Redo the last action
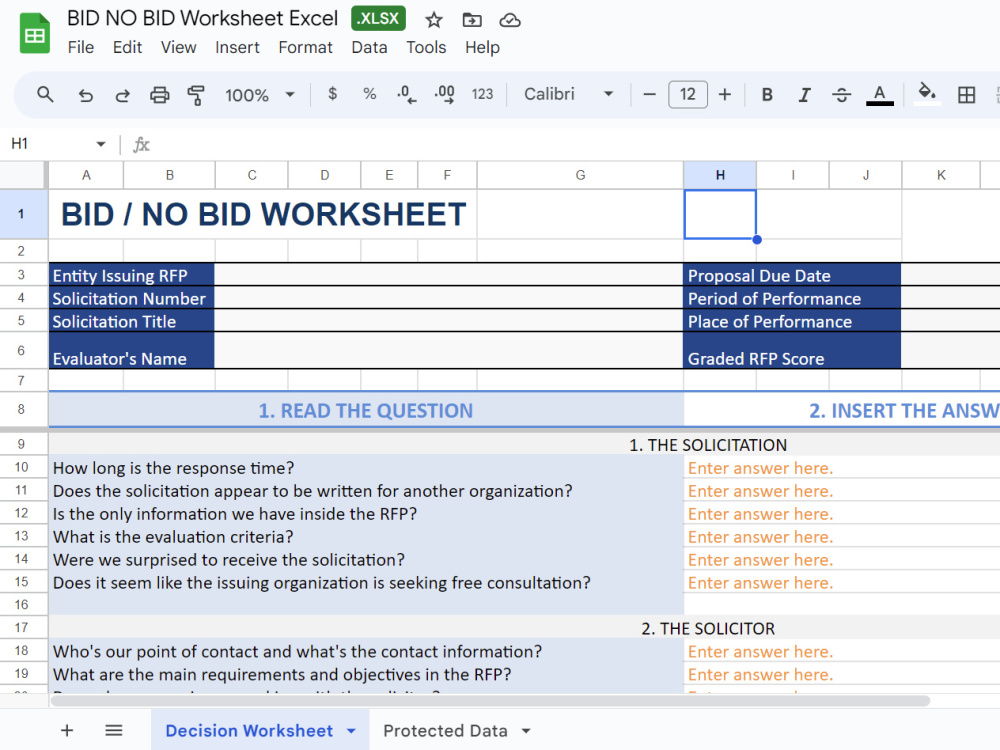This screenshot has height=750, width=1000. [122, 95]
